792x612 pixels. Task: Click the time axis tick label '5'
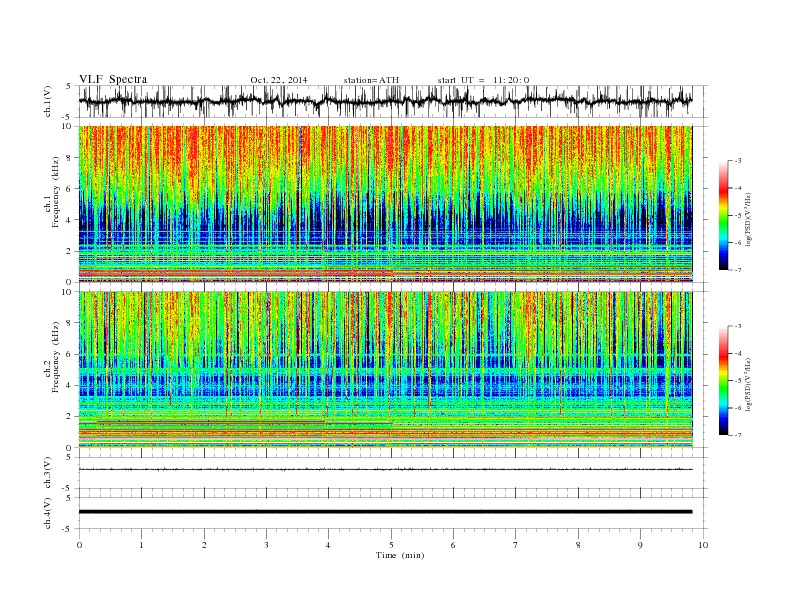[x=391, y=545]
